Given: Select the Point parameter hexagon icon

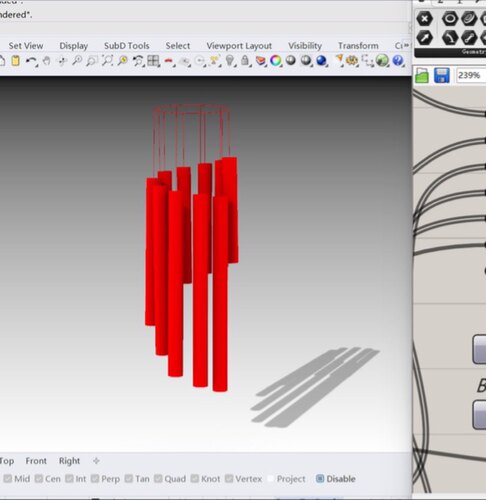Looking at the screenshot, I should [x=424, y=19].
